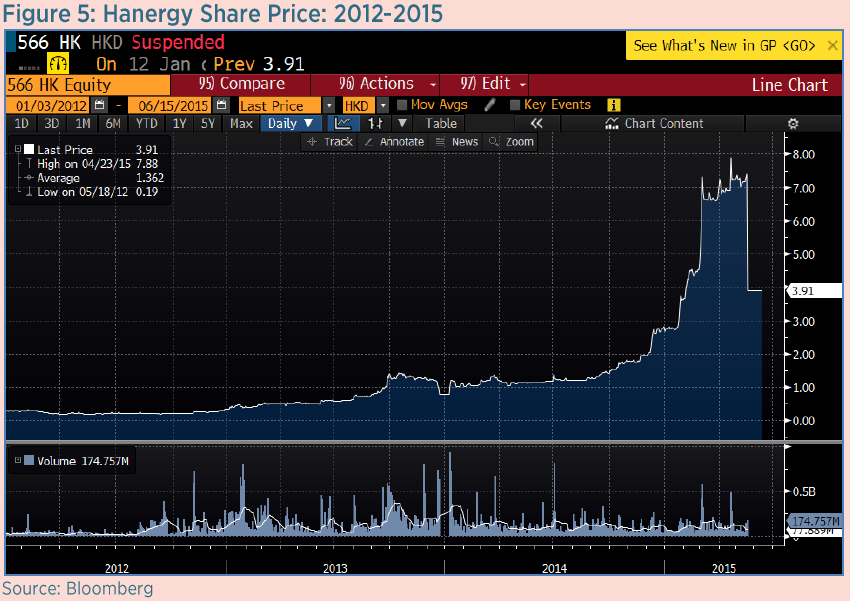Click the red Suspended status text
Screen dimensions: 850x601
(x=178, y=42)
